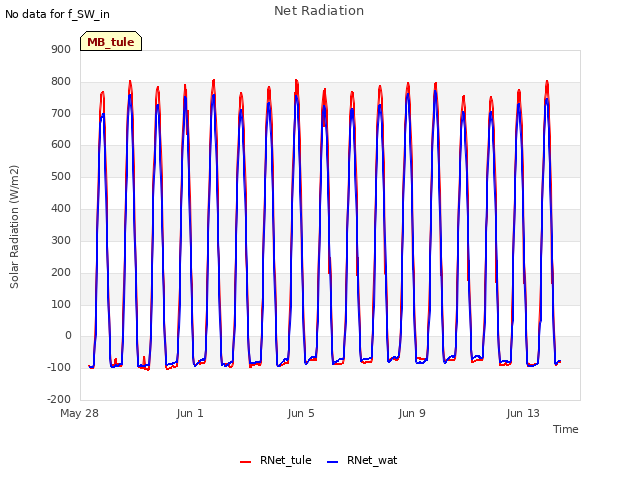This screenshot has height=480, width=640.
Task: Click the 400 y-axis tick label
Action: click(x=61, y=208)
